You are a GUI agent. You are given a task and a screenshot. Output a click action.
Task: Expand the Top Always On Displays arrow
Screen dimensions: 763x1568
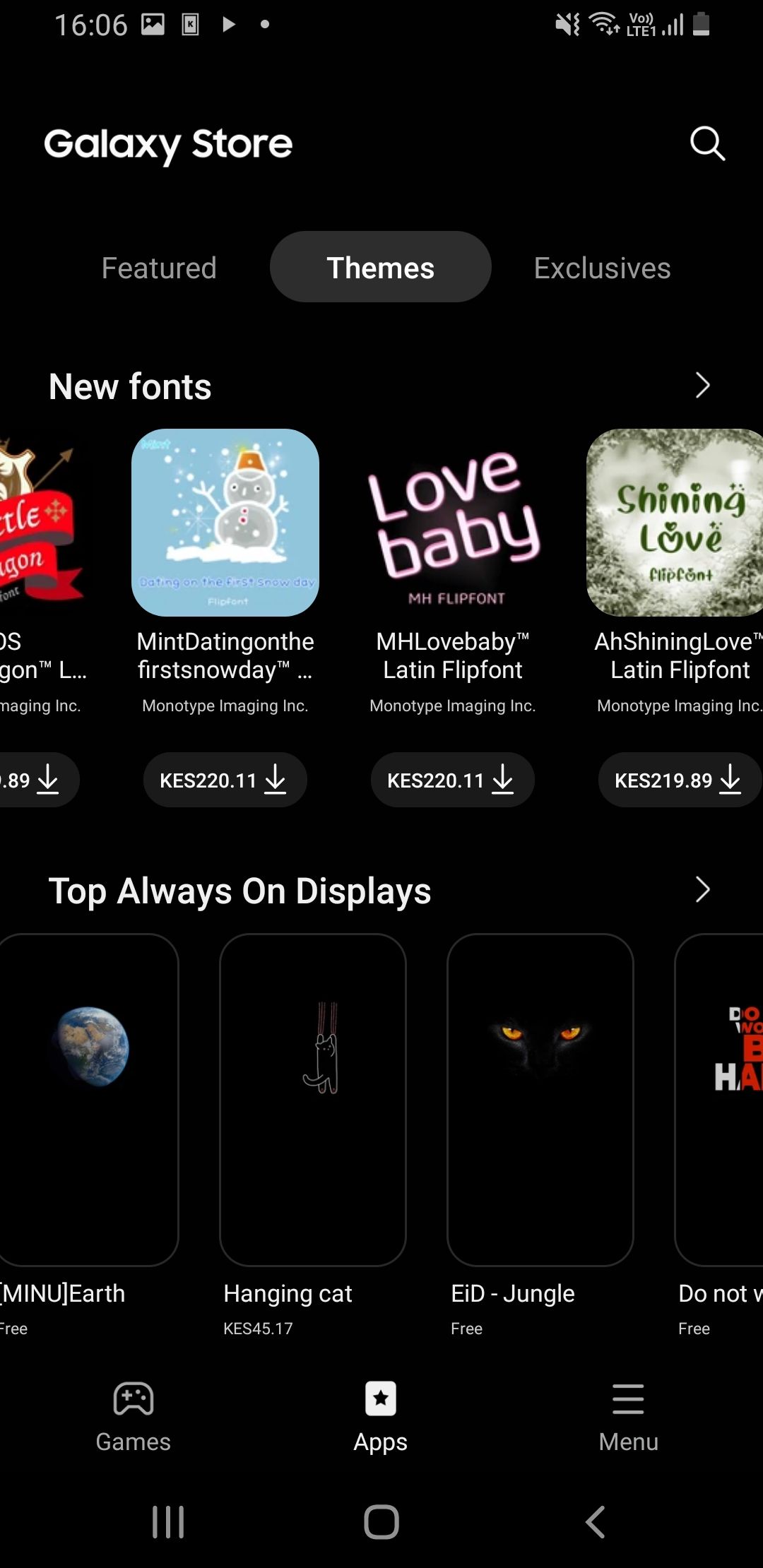(x=702, y=890)
